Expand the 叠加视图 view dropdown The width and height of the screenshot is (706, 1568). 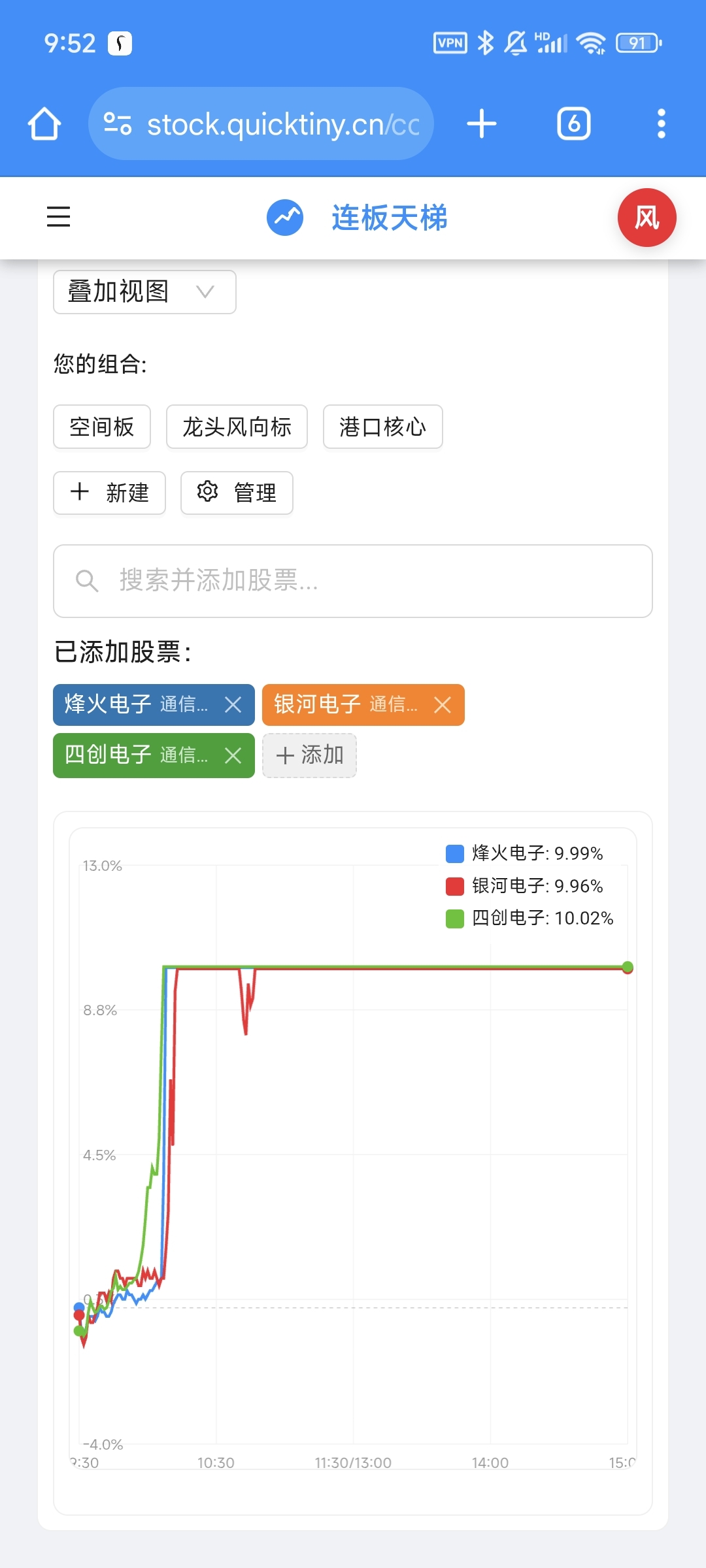(144, 292)
